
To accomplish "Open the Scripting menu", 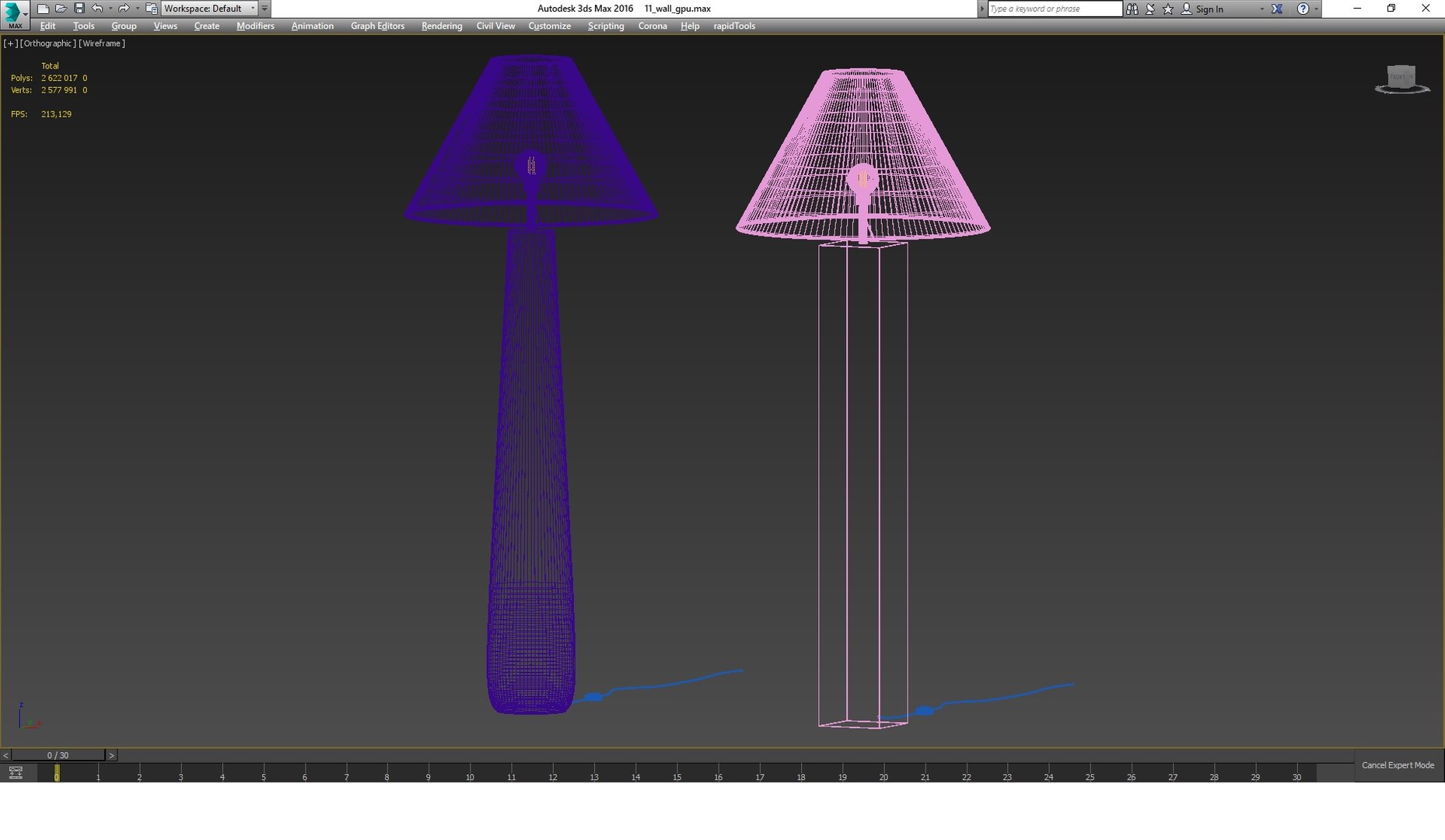I will click(x=606, y=26).
